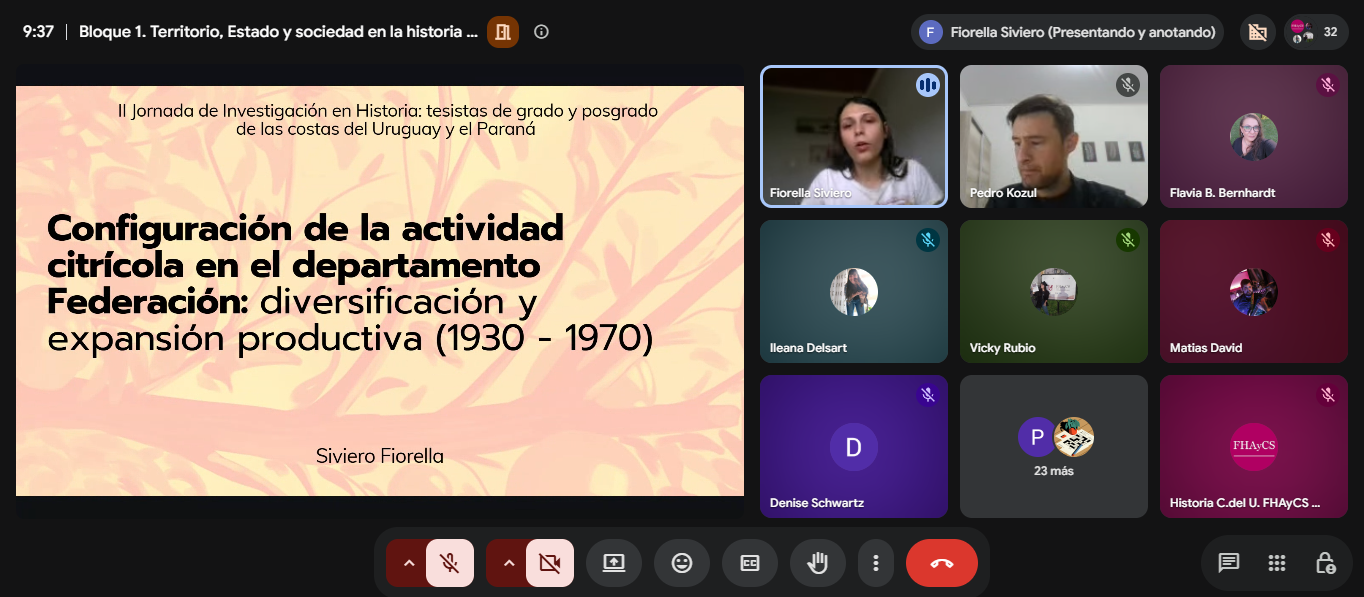The image size is (1364, 597).
Task: Click muted mic icon on Denise Schwartz's tile
Action: click(x=928, y=395)
